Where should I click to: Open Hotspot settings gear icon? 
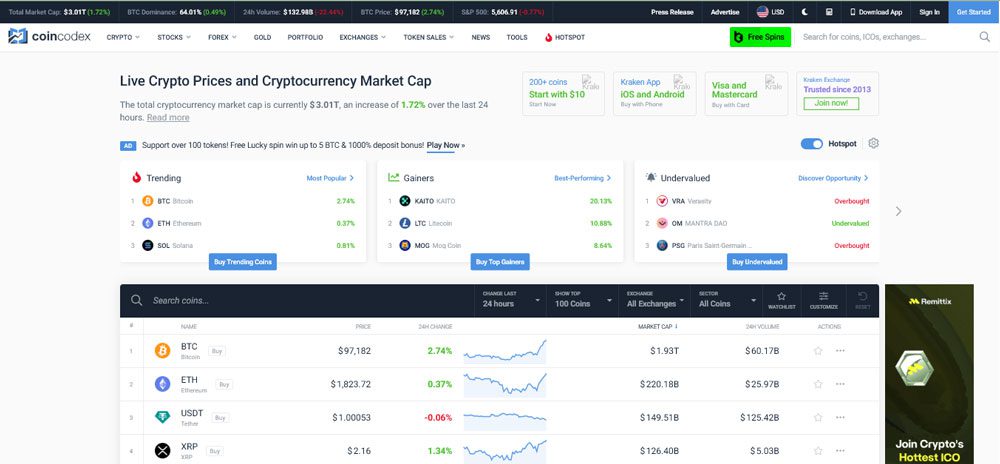pos(874,143)
